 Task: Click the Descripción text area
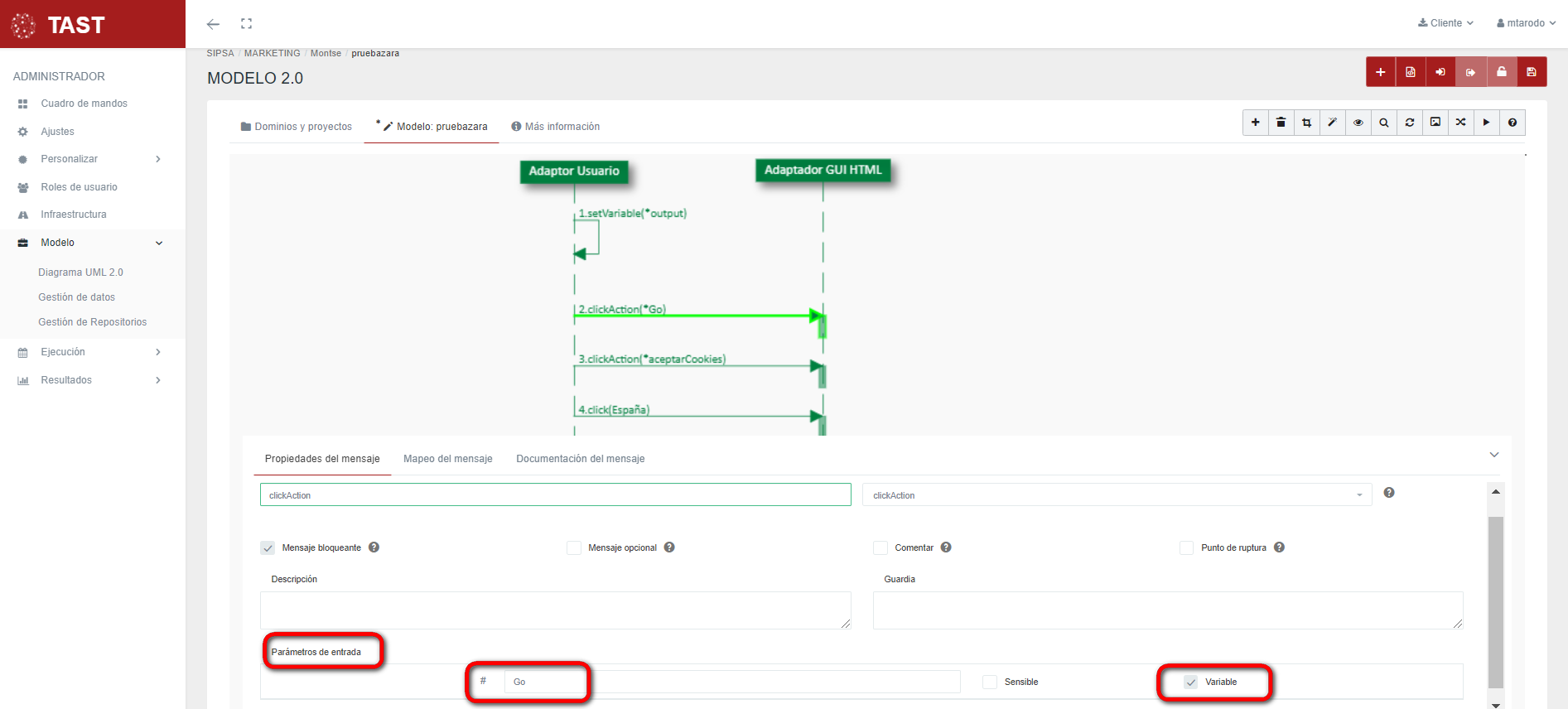coord(555,610)
